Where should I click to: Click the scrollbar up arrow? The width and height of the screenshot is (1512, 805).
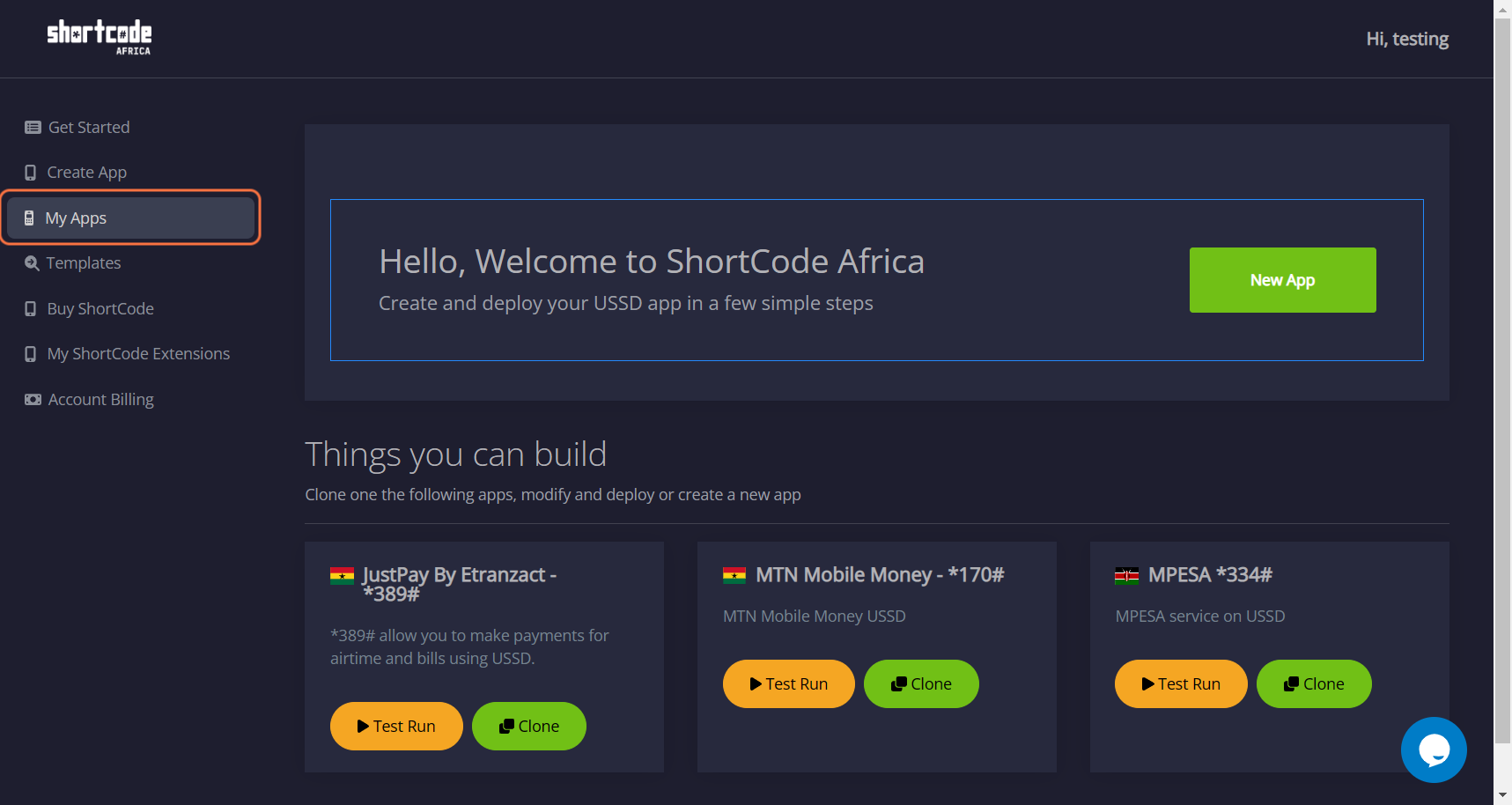1502,8
